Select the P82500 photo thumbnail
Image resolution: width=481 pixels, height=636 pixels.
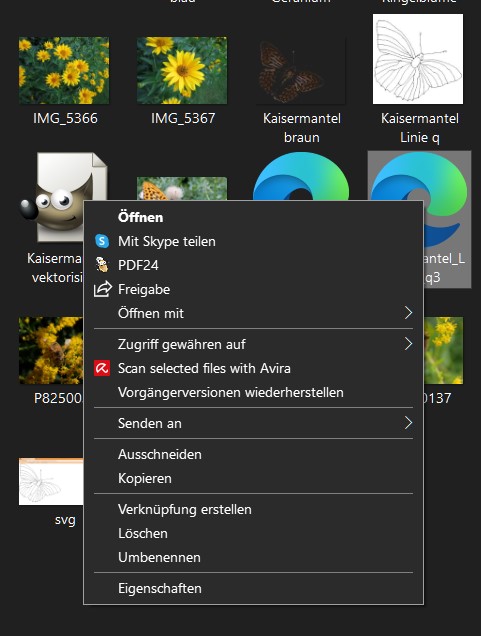[x=51, y=350]
